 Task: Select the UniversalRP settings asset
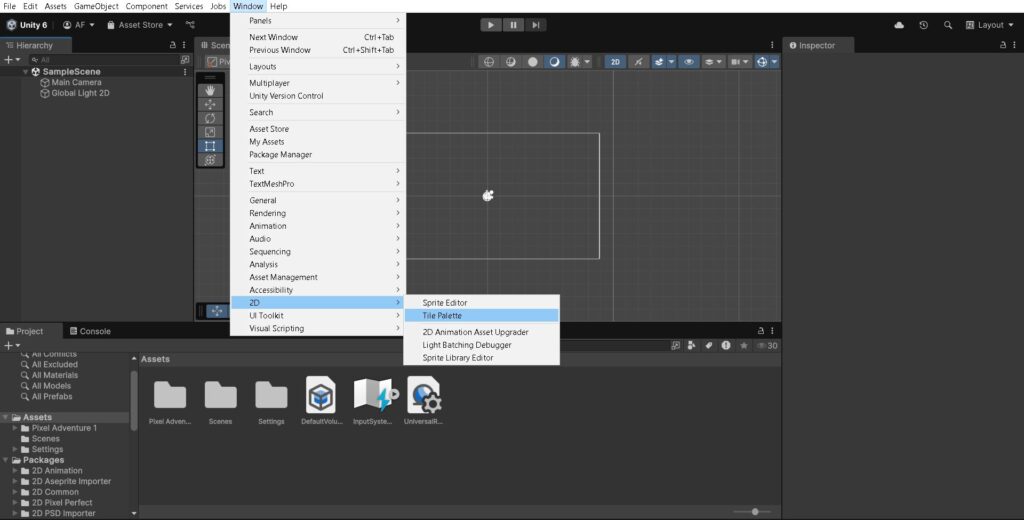pos(424,402)
